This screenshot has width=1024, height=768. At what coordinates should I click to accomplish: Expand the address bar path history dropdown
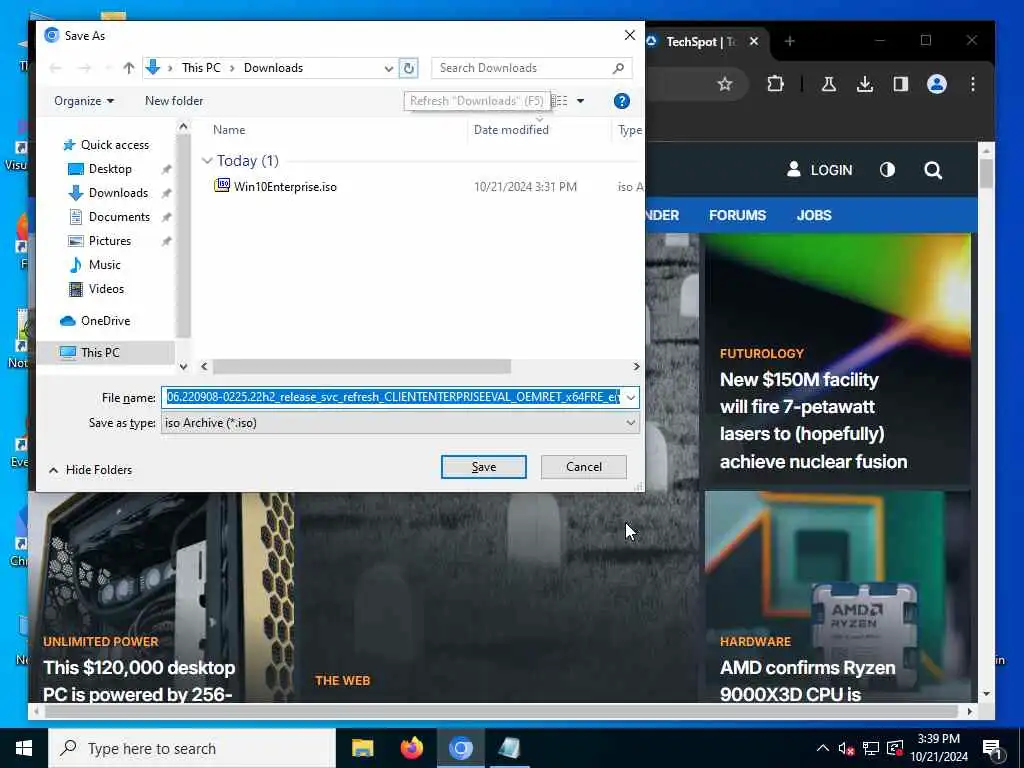[389, 68]
